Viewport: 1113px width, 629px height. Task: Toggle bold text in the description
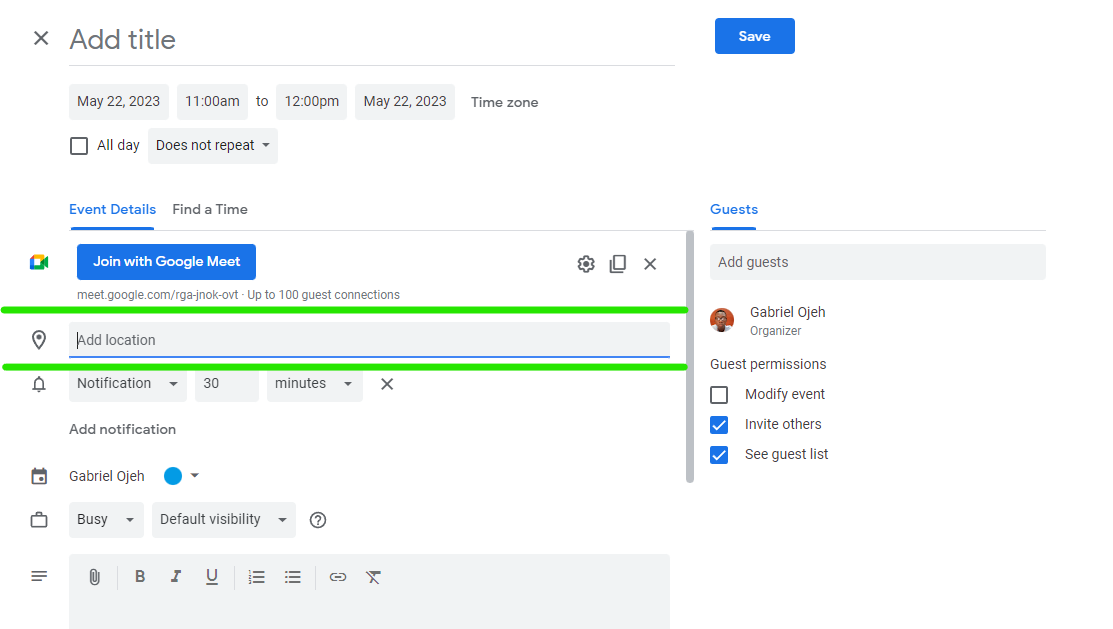(x=139, y=576)
